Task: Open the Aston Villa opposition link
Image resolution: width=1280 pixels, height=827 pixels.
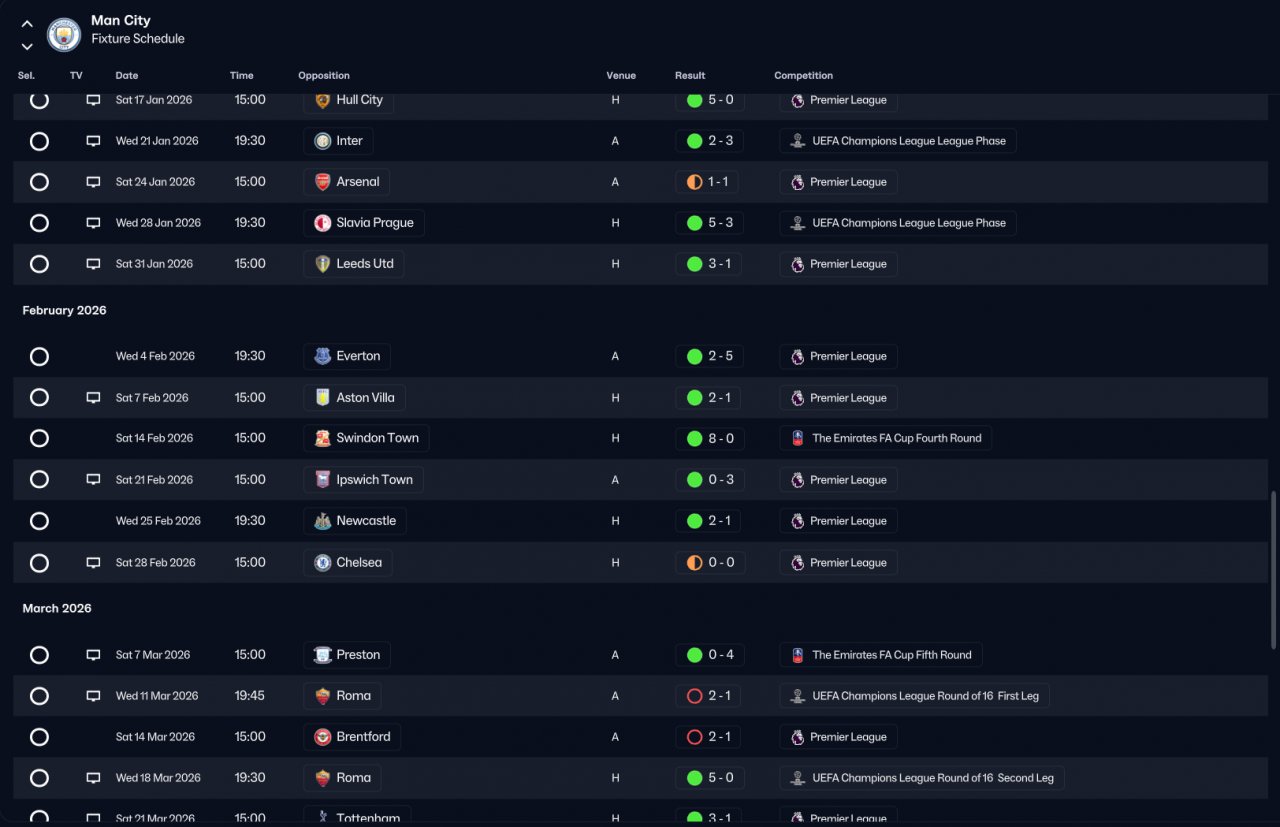Action: coord(354,398)
